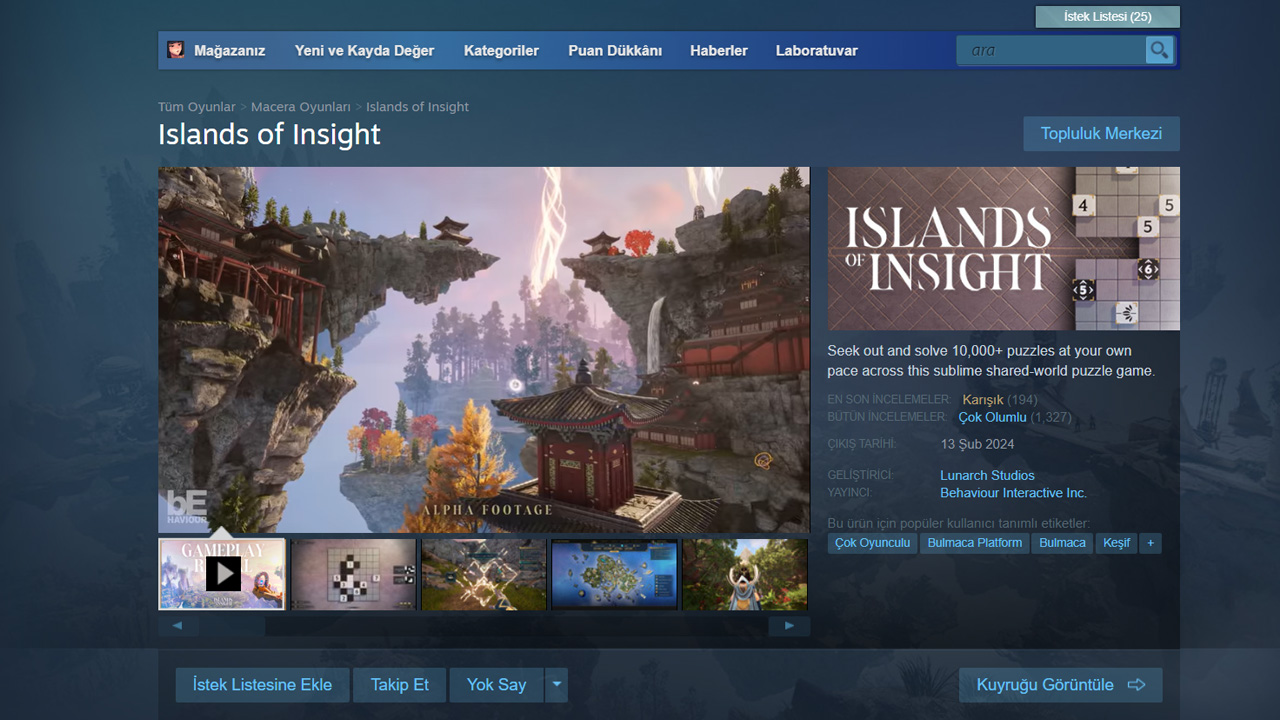Image resolution: width=1280 pixels, height=720 pixels.
Task: Open the Behaviour Interactive Inc. publisher link
Action: pyautogui.click(x=1013, y=493)
